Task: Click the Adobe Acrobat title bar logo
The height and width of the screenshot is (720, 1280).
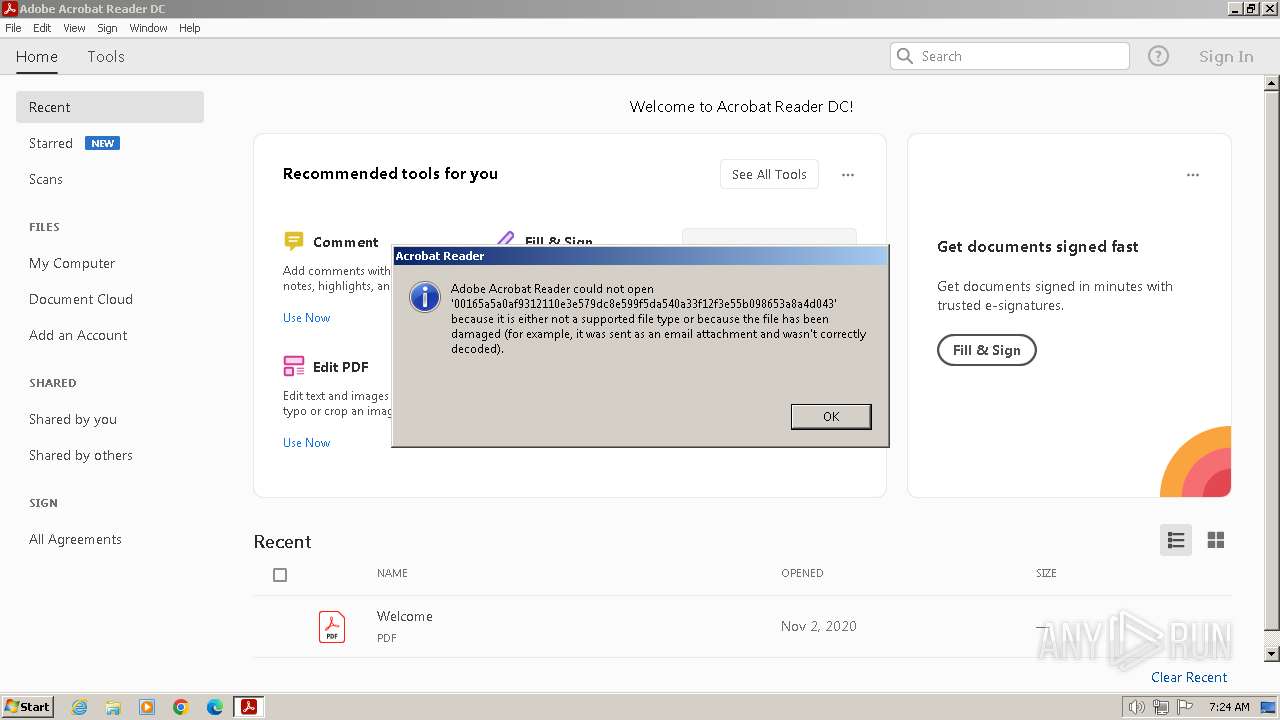Action: click(x=10, y=9)
